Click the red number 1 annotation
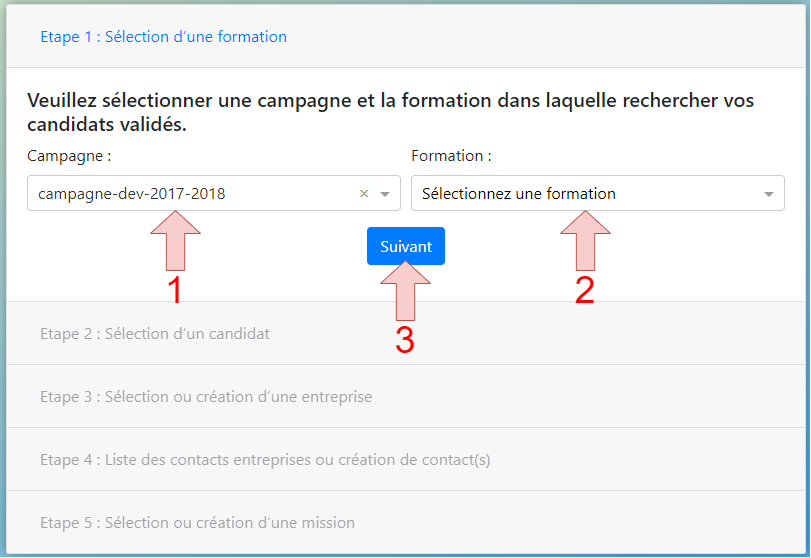This screenshot has width=811, height=558. pos(175,290)
